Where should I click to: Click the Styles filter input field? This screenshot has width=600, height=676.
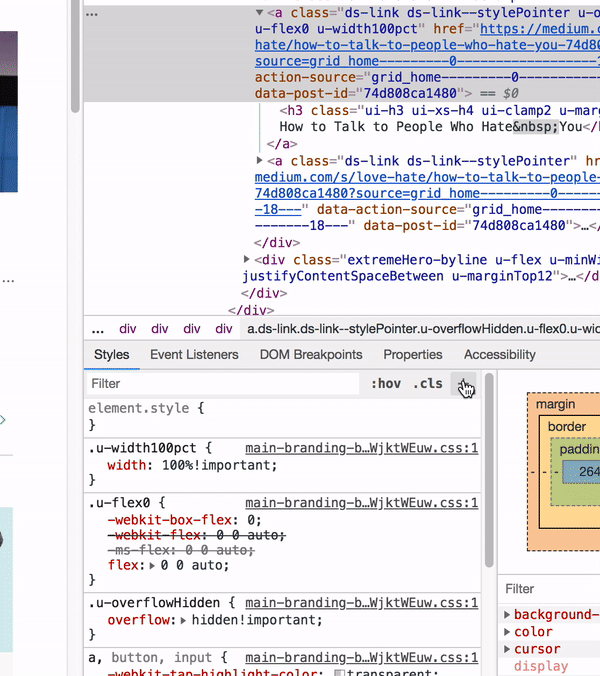[223, 383]
